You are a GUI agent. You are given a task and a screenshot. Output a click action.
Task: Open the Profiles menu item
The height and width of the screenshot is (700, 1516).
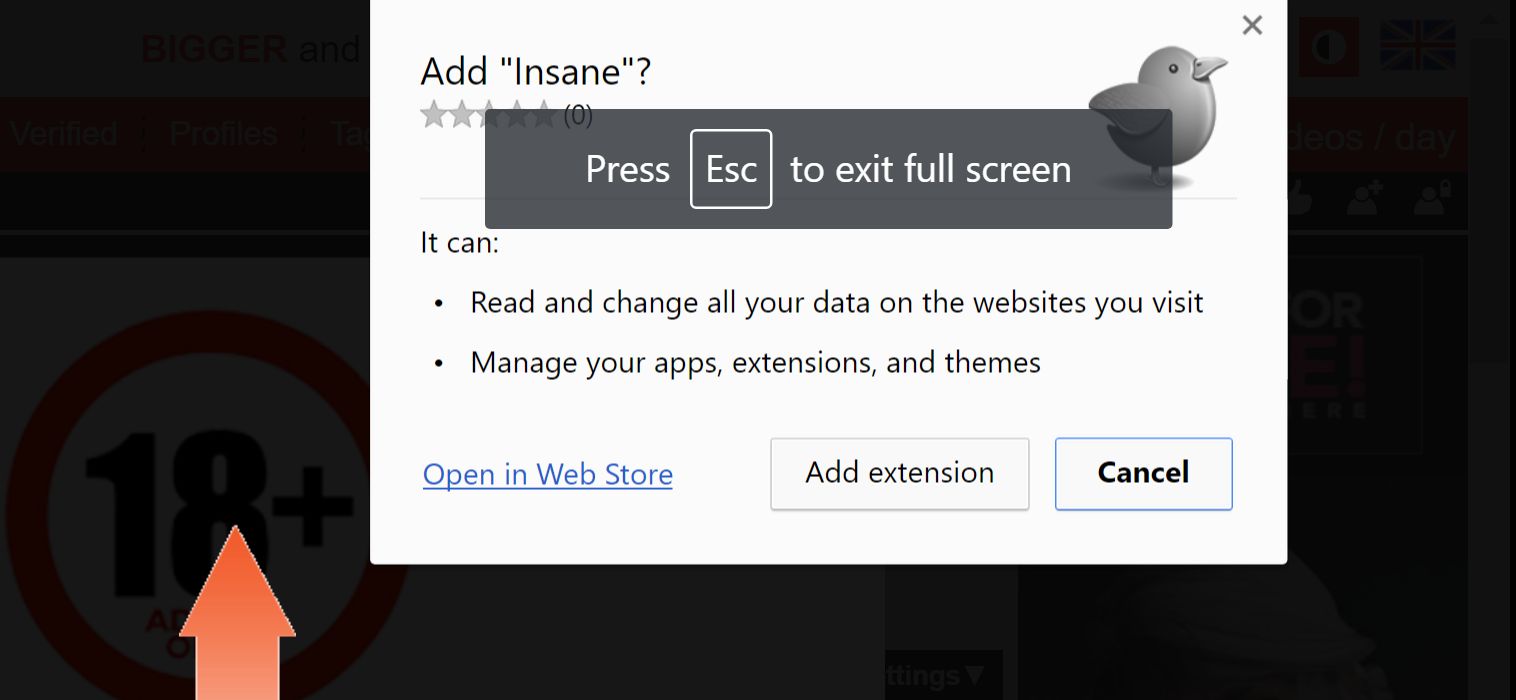click(x=223, y=134)
